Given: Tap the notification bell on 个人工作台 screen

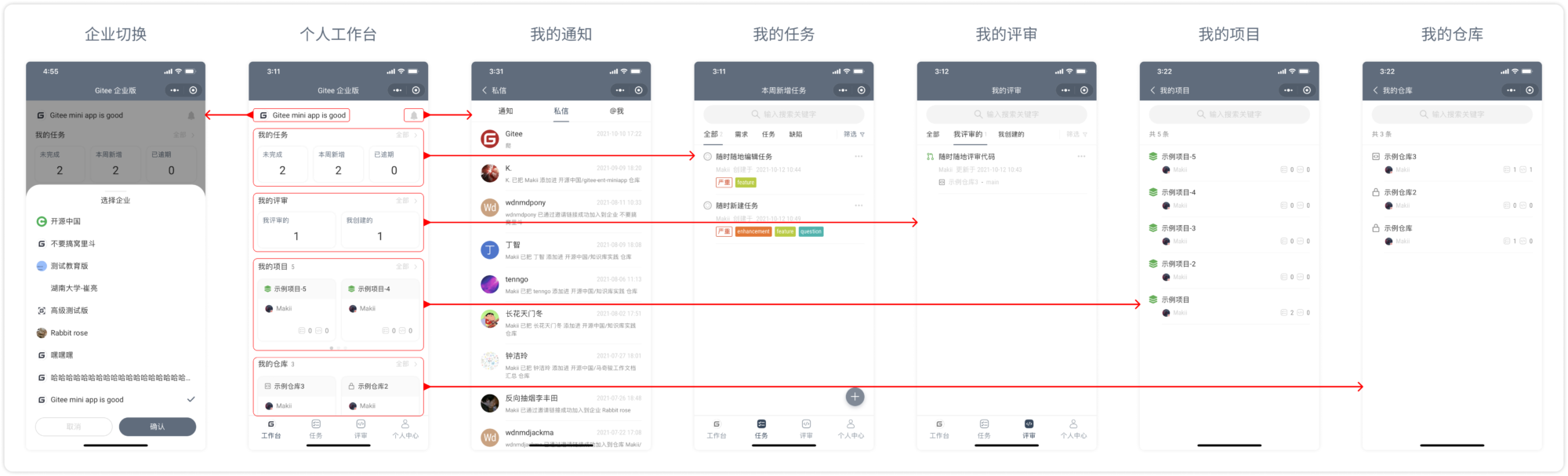Looking at the screenshot, I should [x=414, y=115].
